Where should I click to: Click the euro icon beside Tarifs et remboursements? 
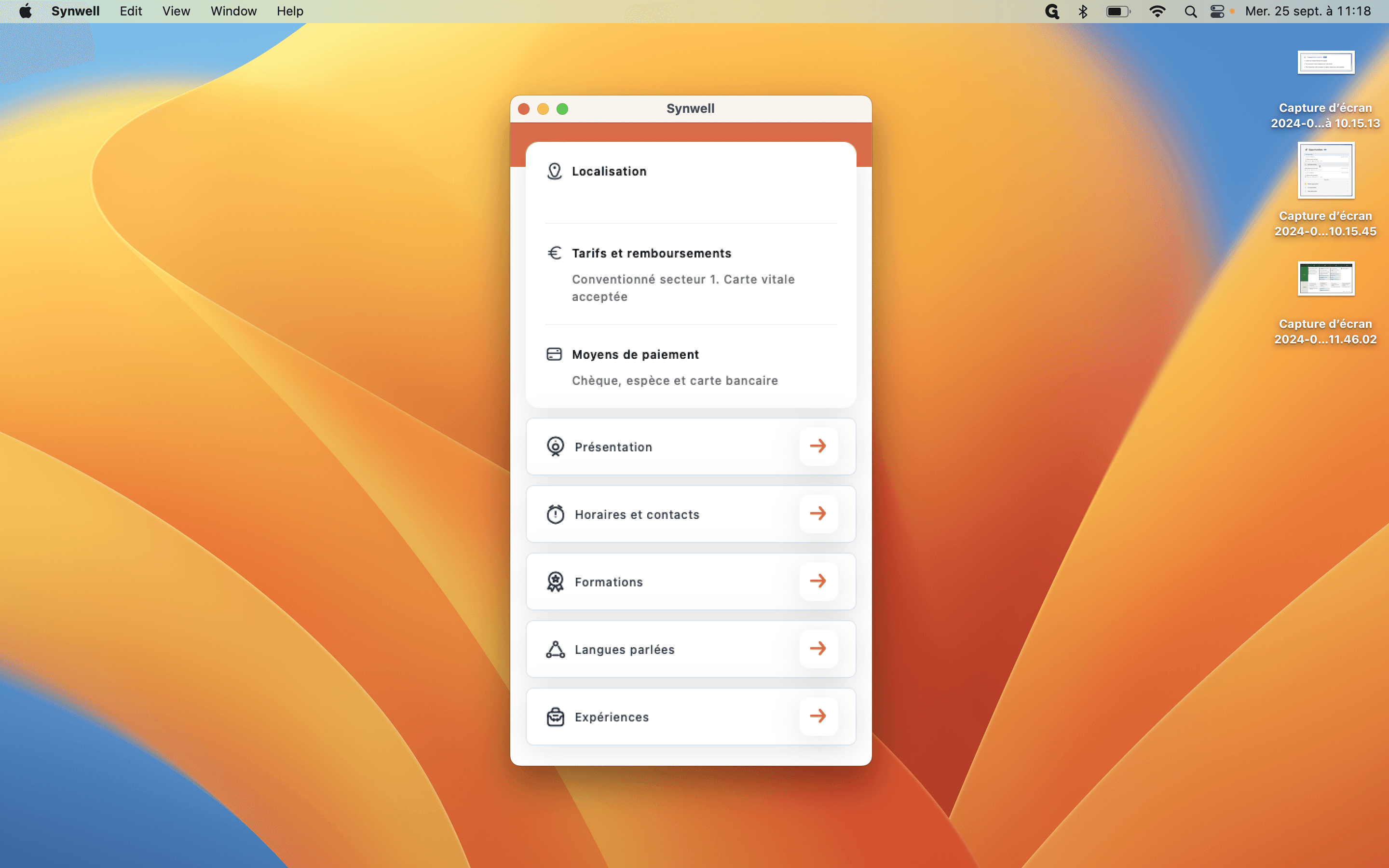tap(554, 253)
